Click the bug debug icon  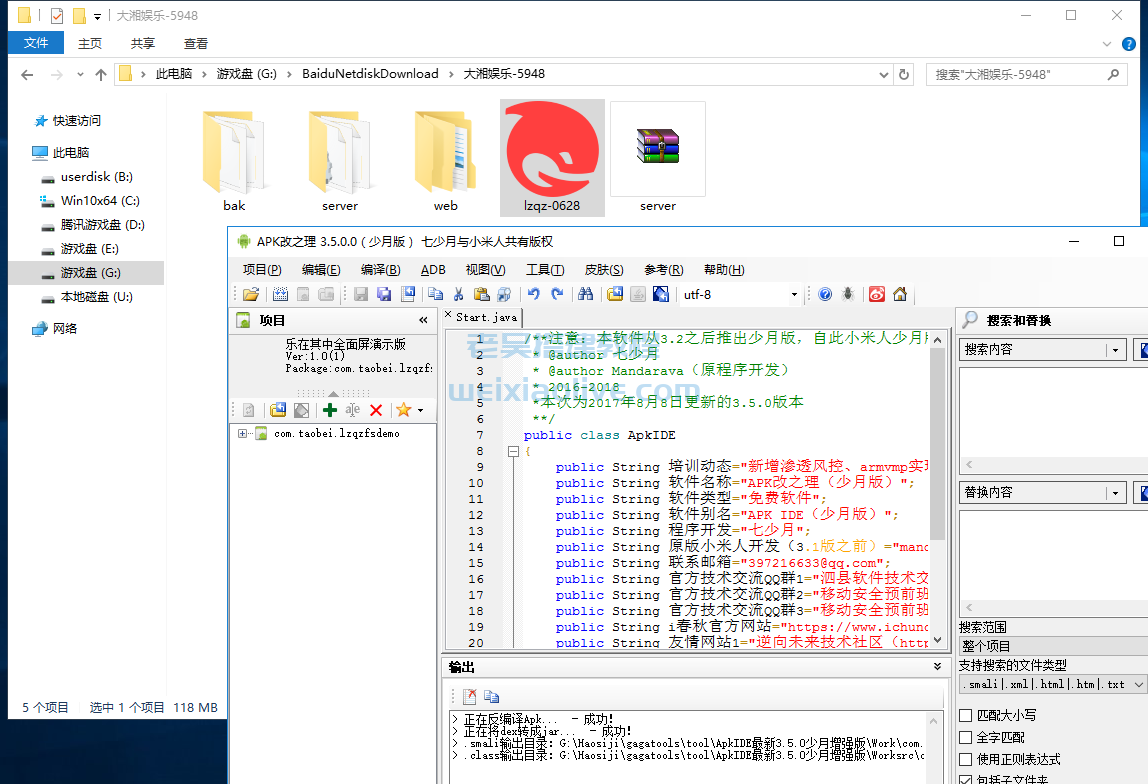(x=848, y=295)
